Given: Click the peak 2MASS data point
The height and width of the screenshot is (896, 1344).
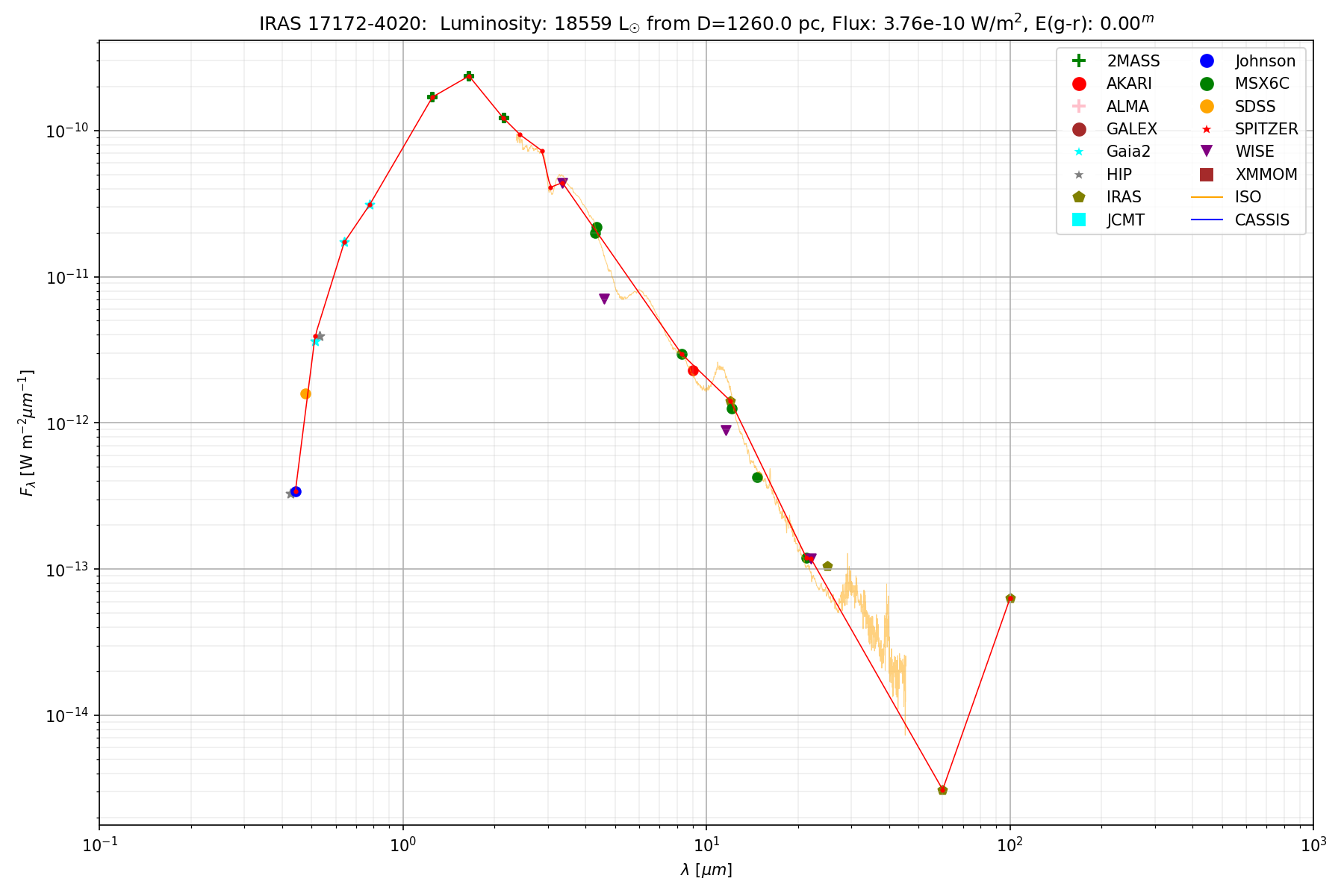Looking at the screenshot, I should pos(469,76).
